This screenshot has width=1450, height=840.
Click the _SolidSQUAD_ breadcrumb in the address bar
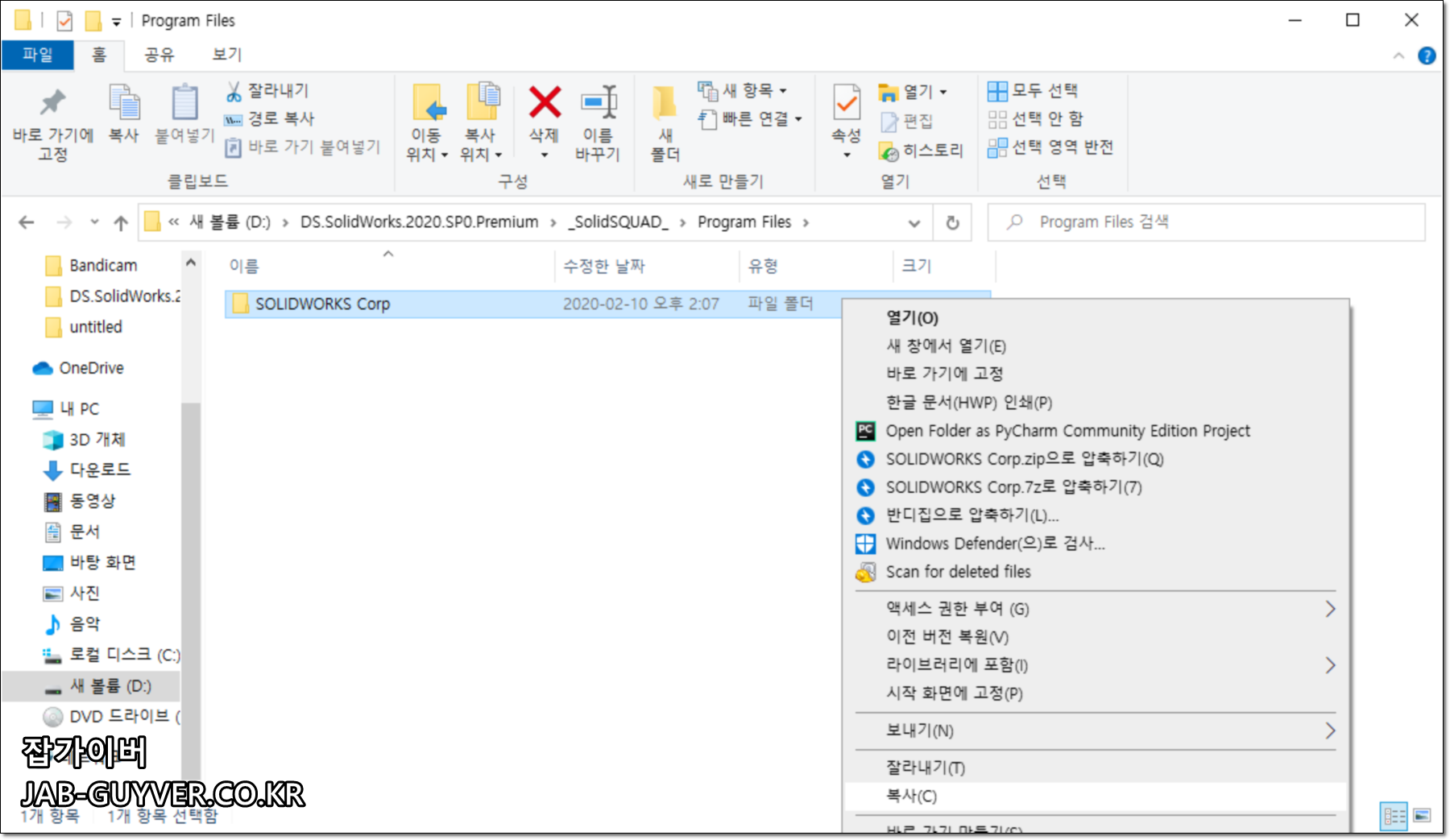point(618,222)
